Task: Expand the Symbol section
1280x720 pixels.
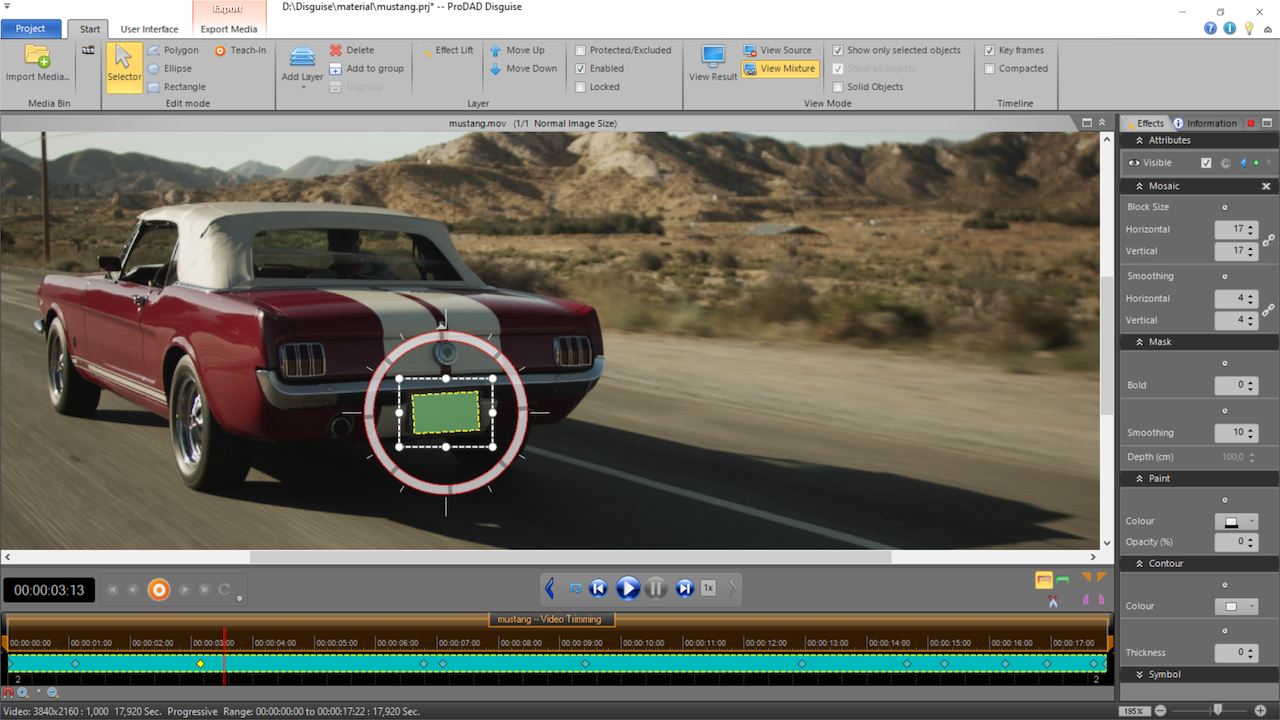Action: click(x=1140, y=675)
